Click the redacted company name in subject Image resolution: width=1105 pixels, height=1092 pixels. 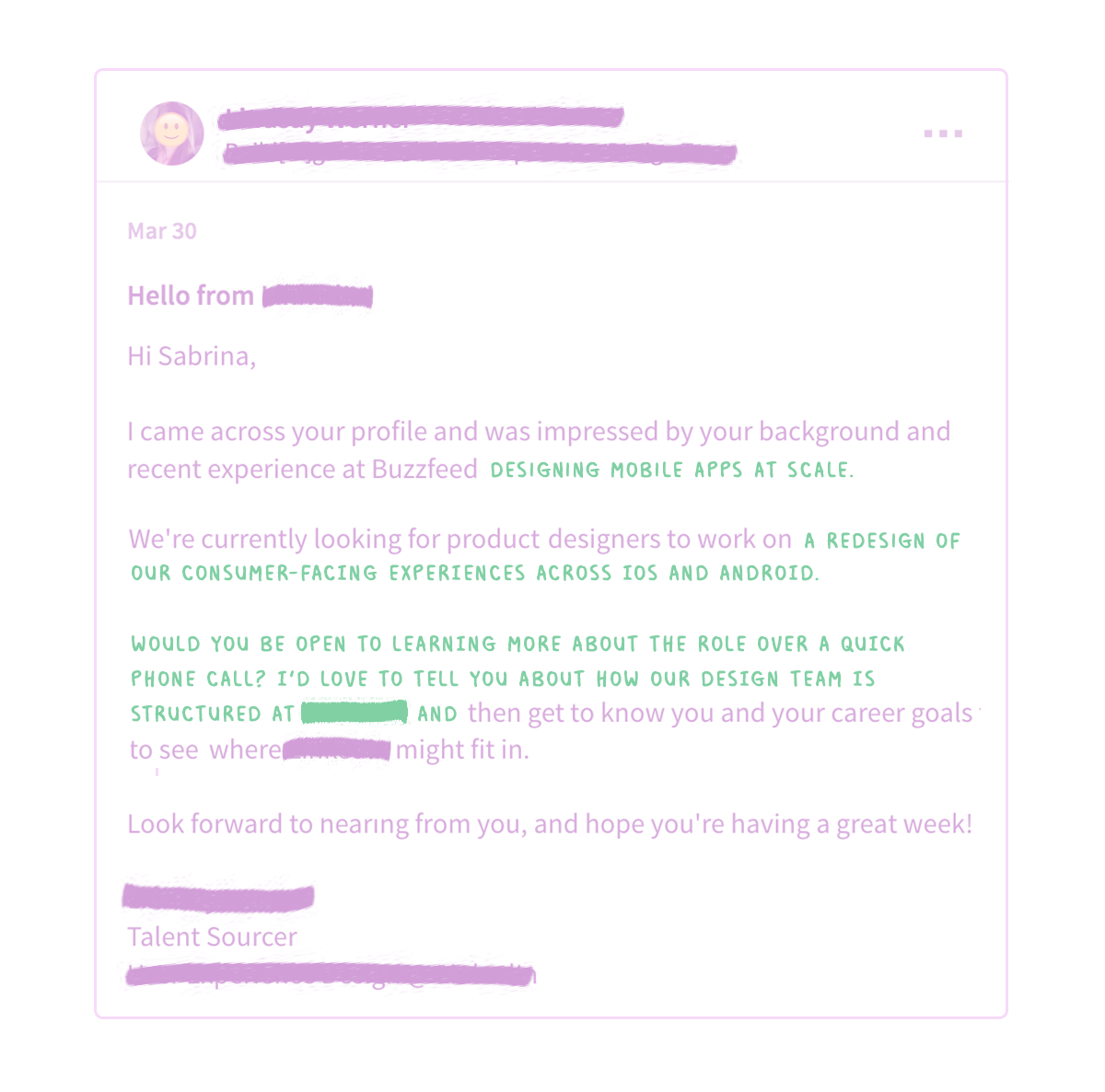(x=318, y=296)
